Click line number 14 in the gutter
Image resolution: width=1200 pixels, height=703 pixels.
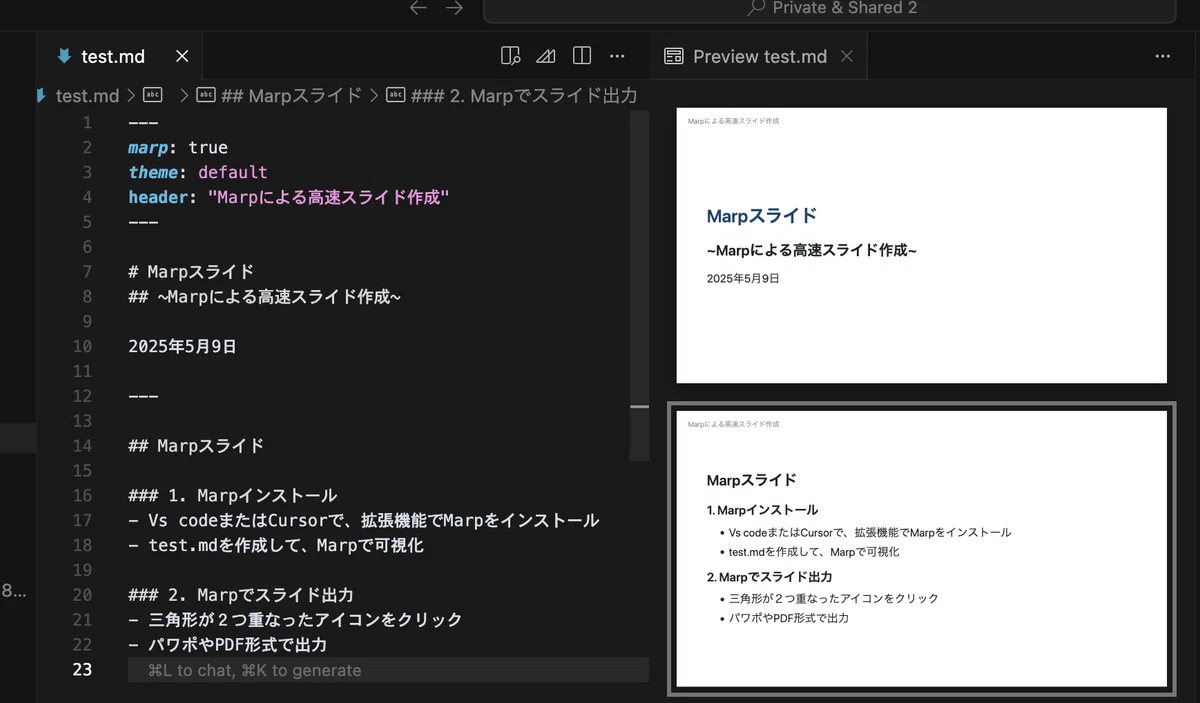click(x=82, y=446)
